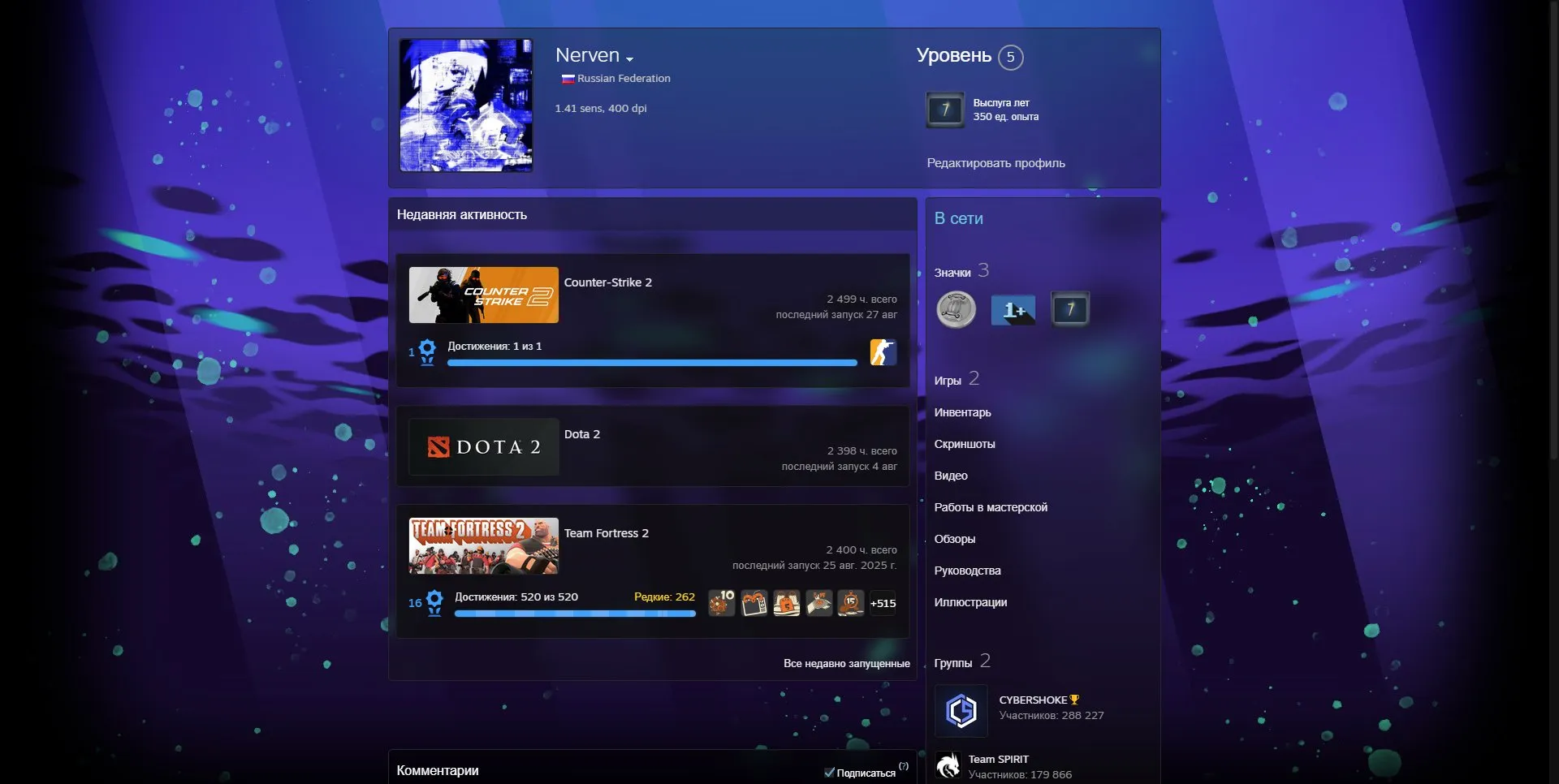1559x784 pixels.
Task: Open the Team SPIRIT group logo
Action: [x=948, y=765]
